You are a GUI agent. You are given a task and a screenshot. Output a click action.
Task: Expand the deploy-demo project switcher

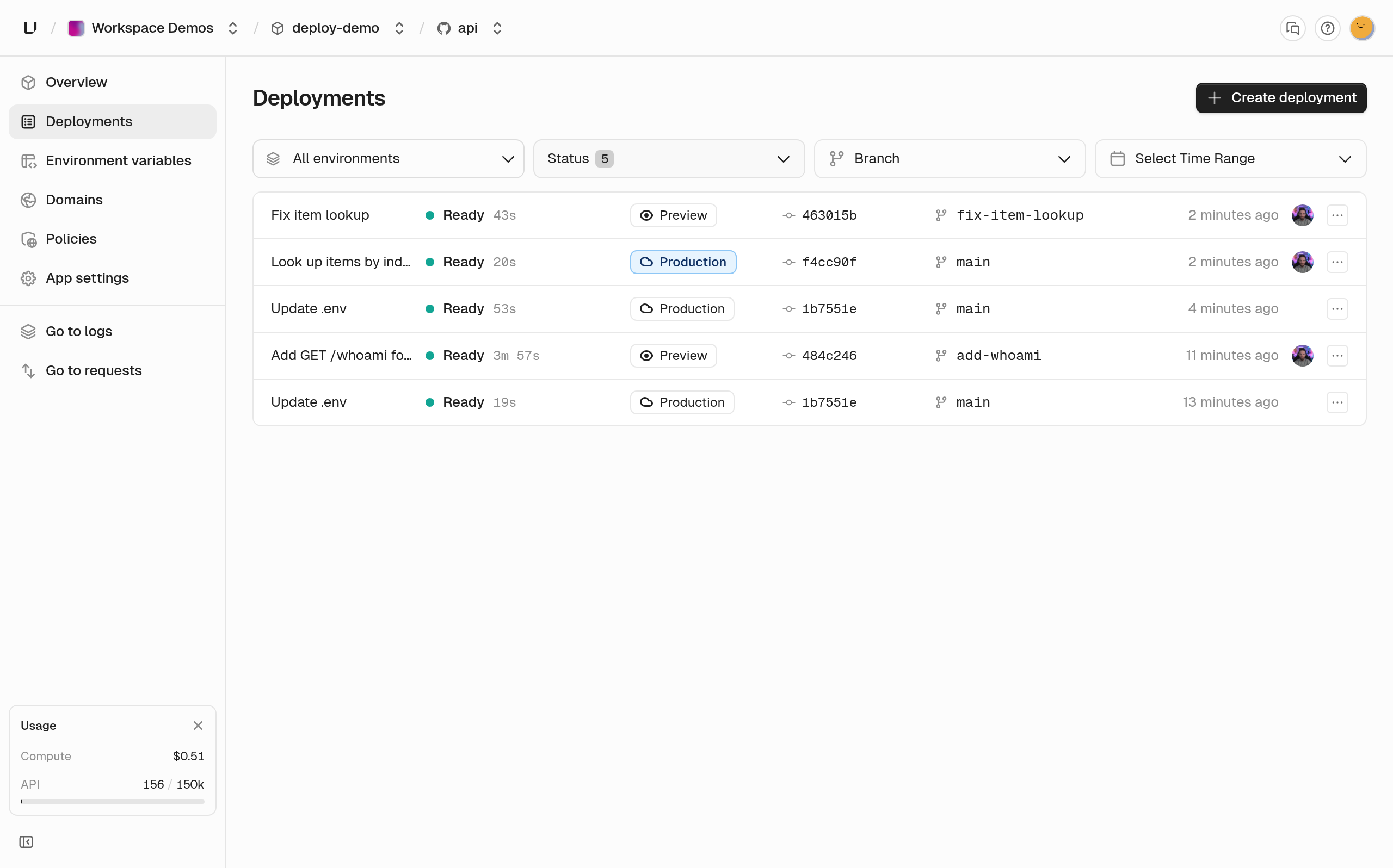click(399, 28)
